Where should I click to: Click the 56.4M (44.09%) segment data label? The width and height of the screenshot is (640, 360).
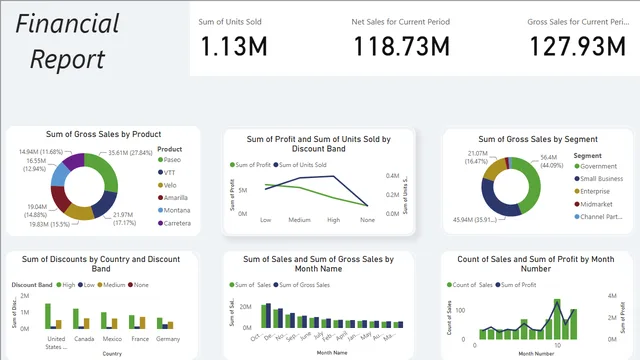551,161
